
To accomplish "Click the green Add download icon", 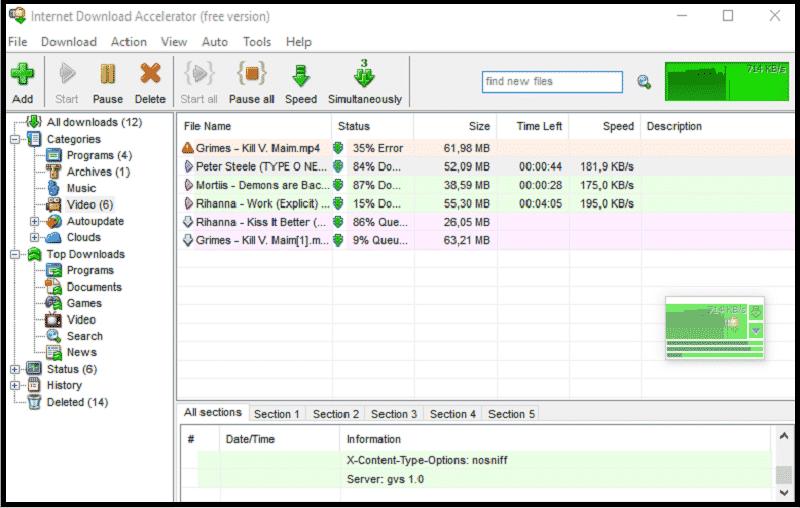I will point(22,74).
